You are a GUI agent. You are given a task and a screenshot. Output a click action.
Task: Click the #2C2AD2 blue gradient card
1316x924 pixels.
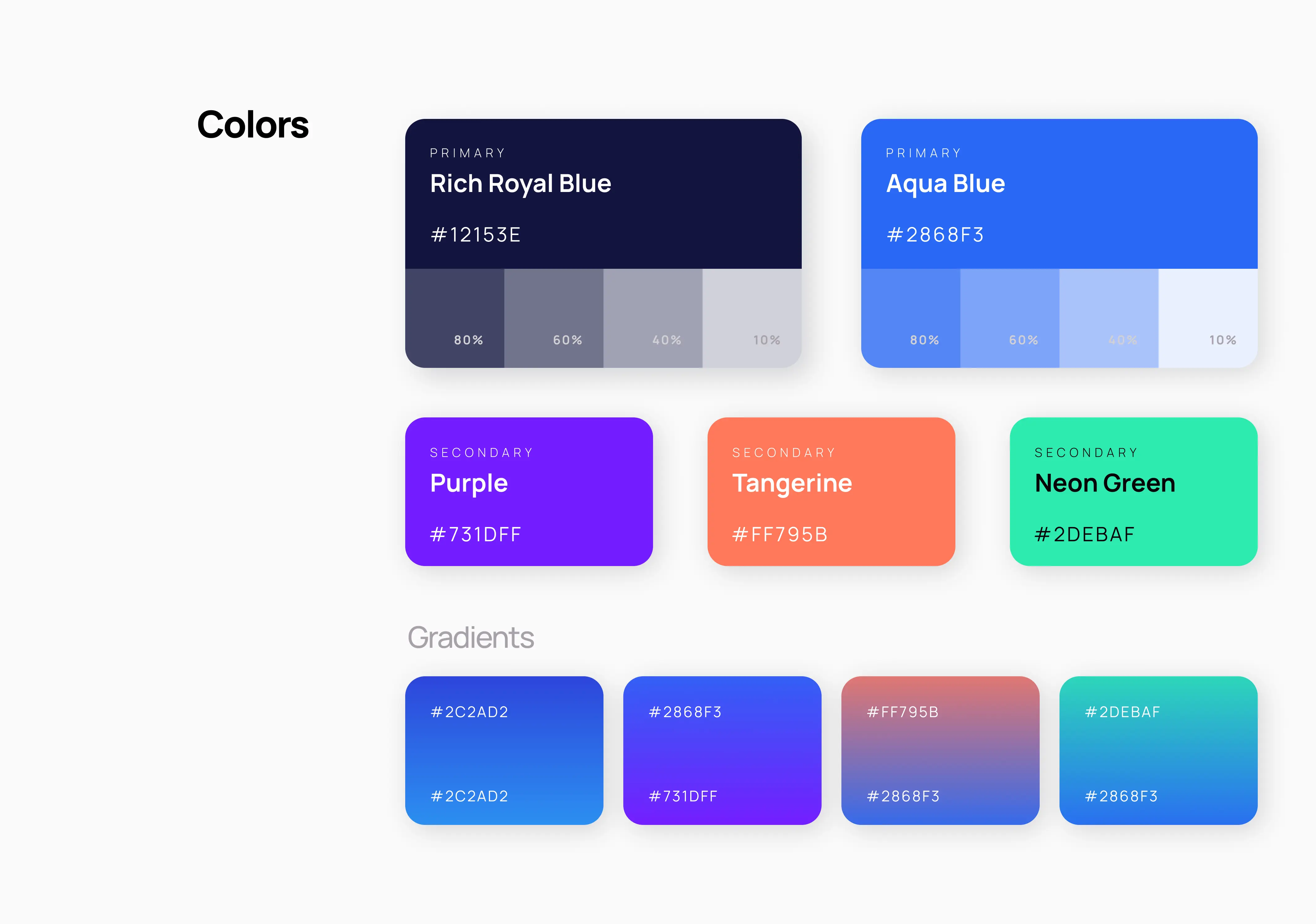504,750
